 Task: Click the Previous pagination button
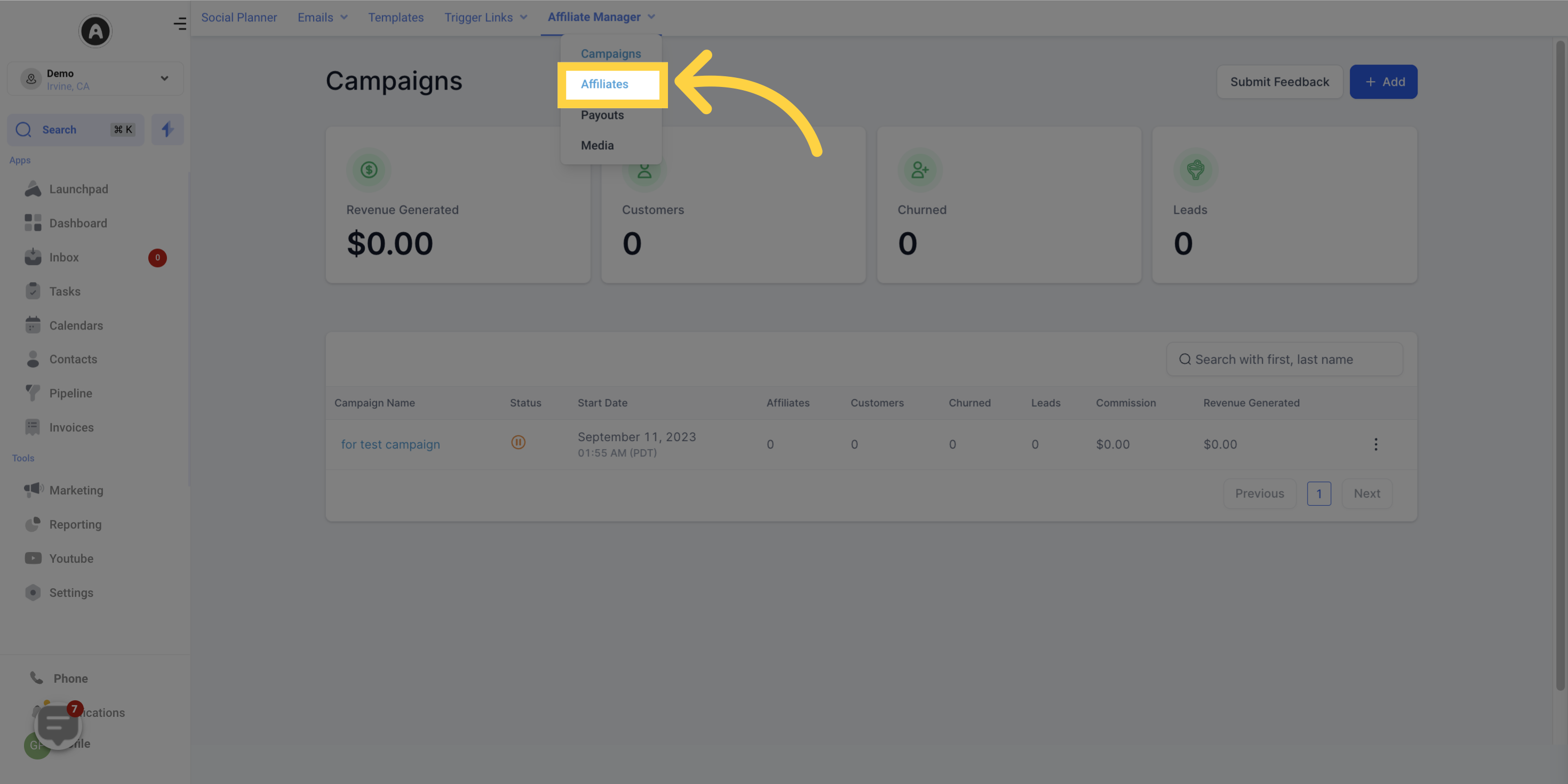coord(1260,494)
